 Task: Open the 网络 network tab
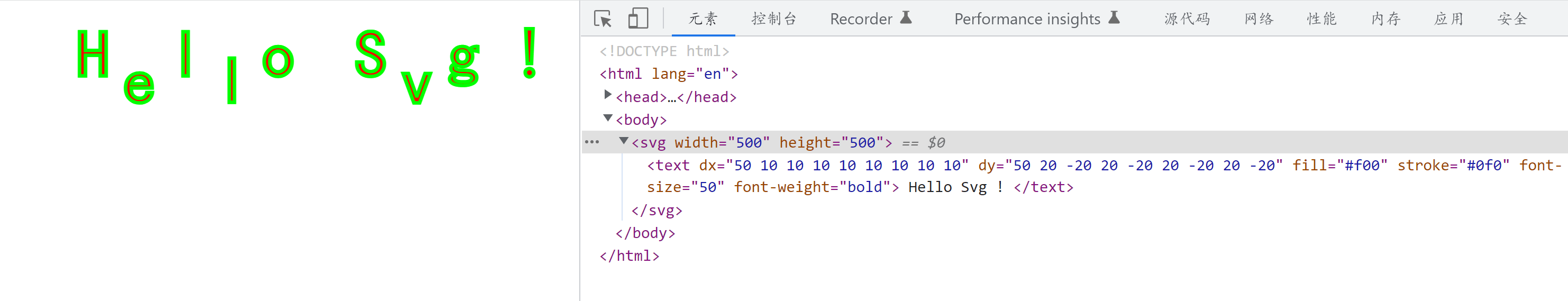pos(1259,19)
